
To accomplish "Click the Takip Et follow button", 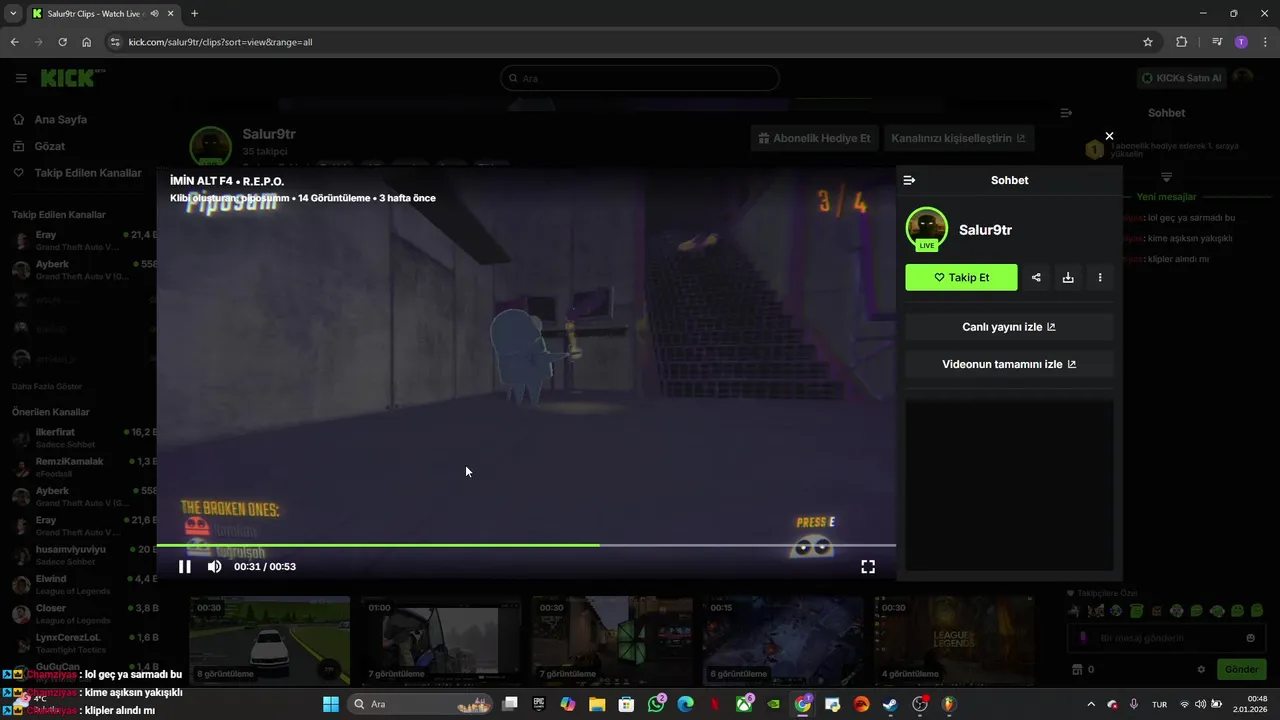I will (961, 278).
